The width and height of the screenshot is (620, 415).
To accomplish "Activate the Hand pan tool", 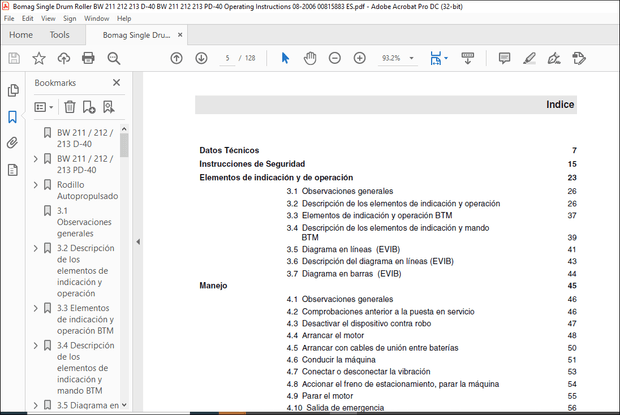I will [x=310, y=58].
